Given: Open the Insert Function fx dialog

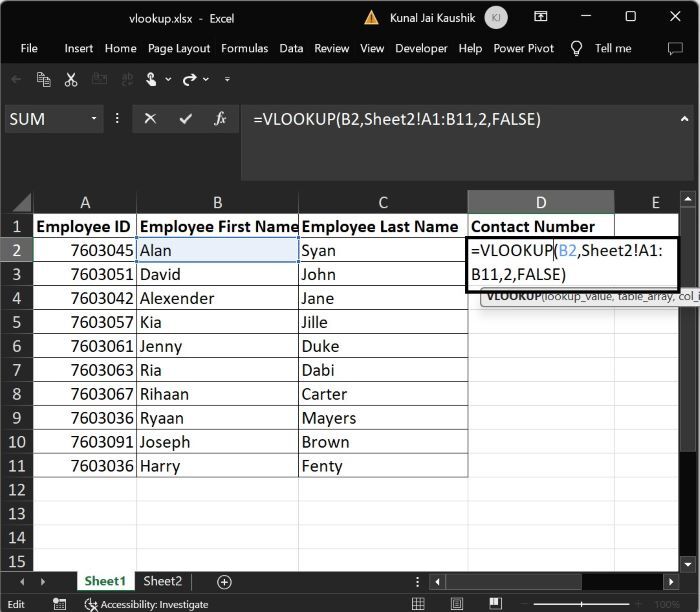Looking at the screenshot, I should 220,119.
